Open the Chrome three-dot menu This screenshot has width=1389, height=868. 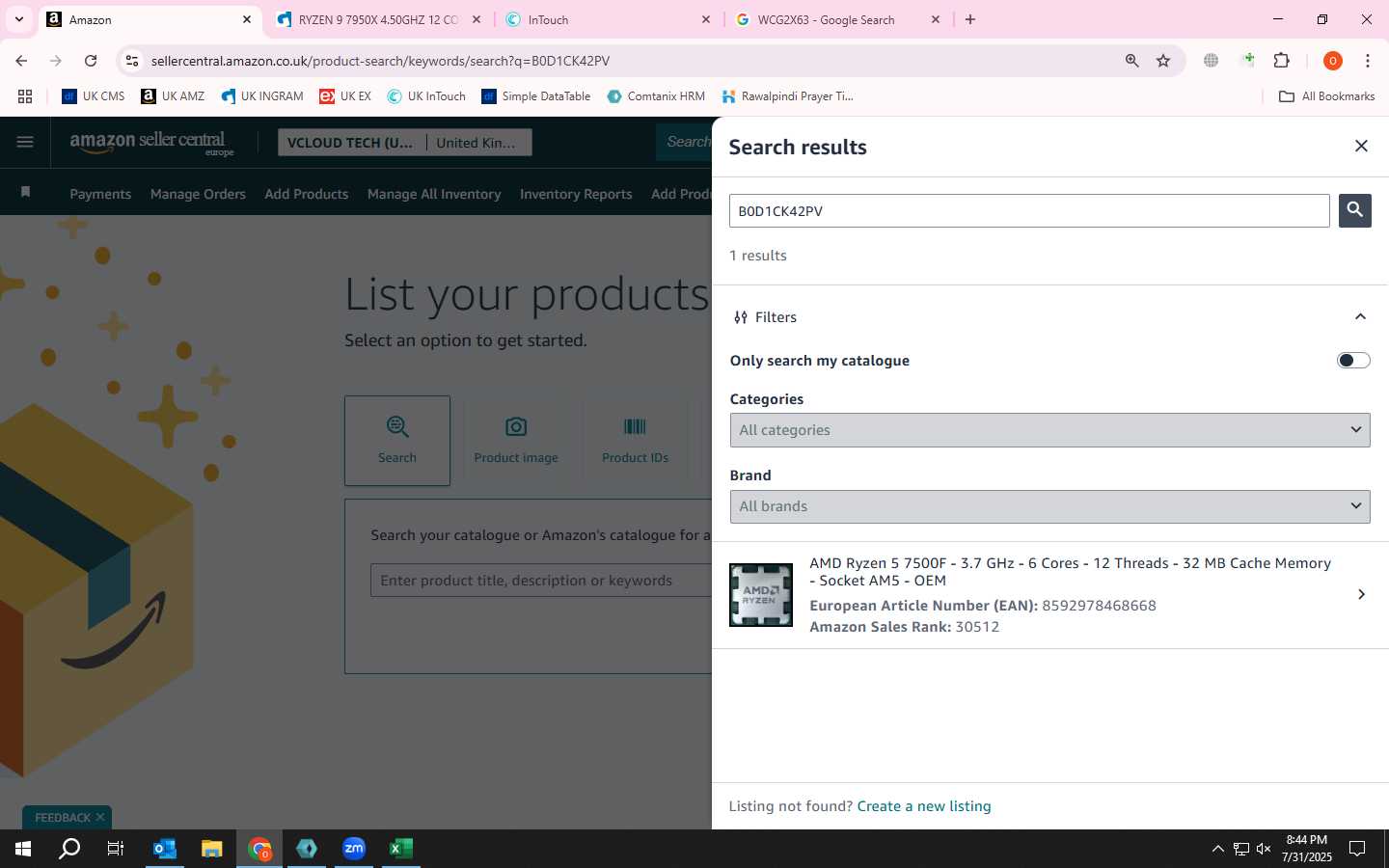(x=1368, y=61)
